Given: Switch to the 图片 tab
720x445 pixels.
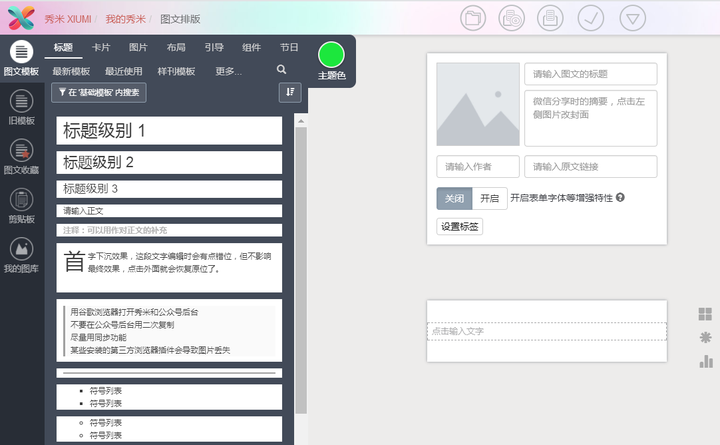Looking at the screenshot, I should [x=138, y=48].
